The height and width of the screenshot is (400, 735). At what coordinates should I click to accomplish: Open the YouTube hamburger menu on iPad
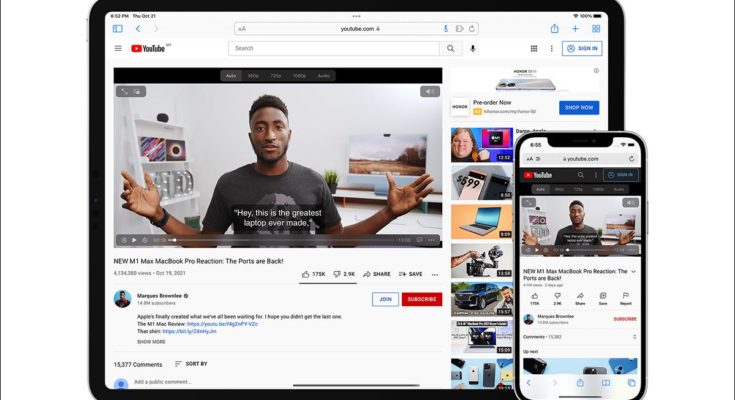coord(118,48)
